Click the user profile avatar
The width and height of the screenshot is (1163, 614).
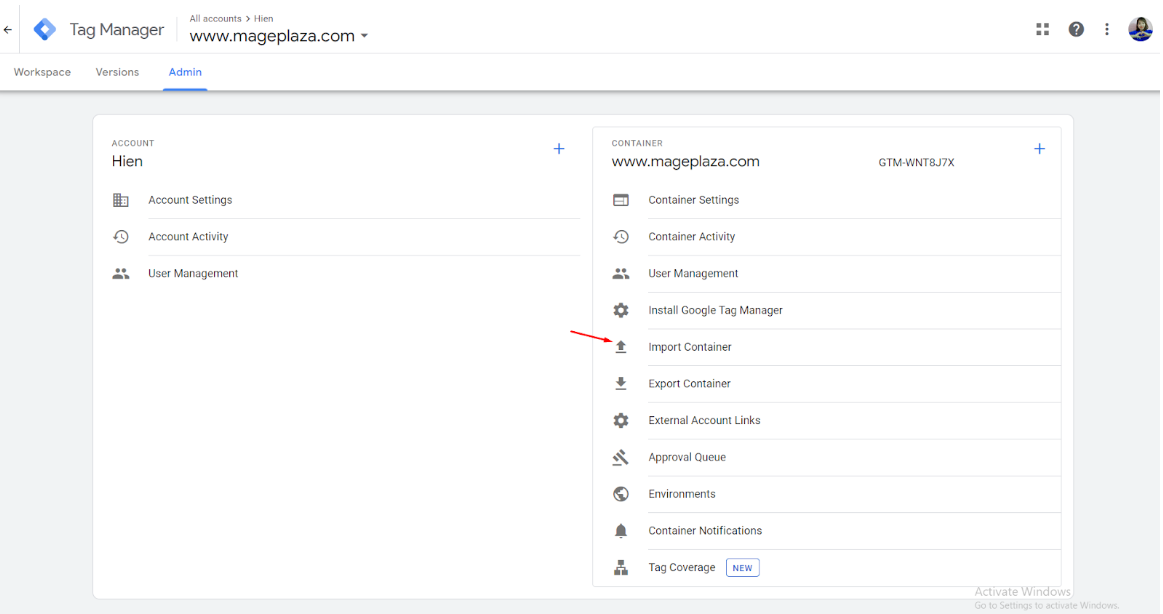[1140, 29]
